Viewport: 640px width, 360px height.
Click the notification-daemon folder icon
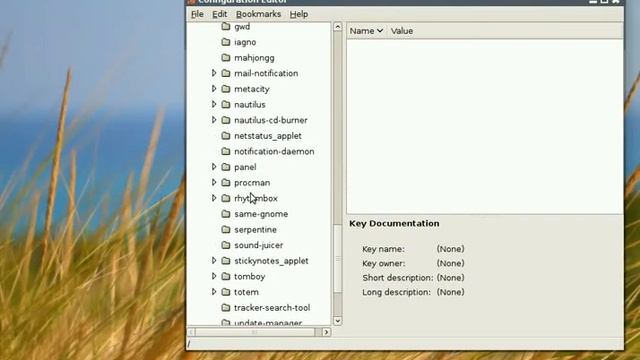[226, 151]
